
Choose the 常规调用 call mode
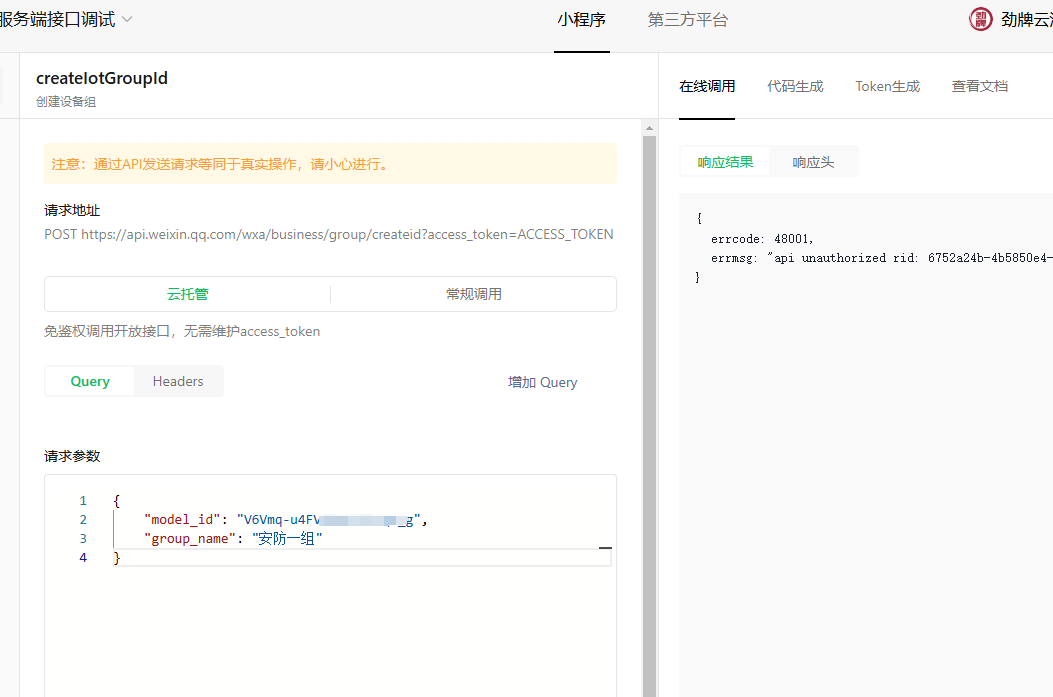473,294
